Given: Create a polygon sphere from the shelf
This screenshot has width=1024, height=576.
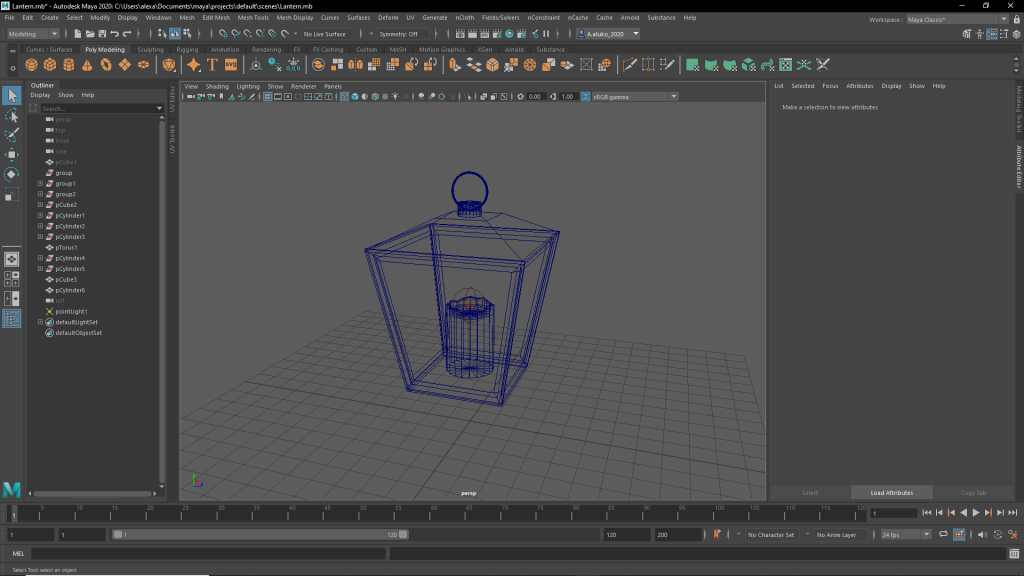Looking at the screenshot, I should [32, 65].
